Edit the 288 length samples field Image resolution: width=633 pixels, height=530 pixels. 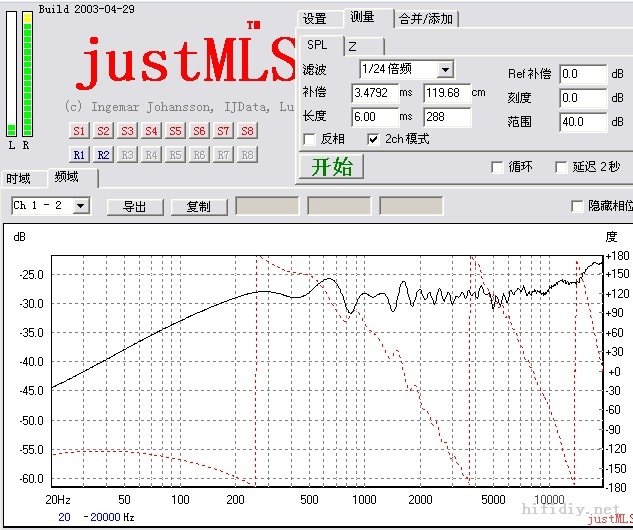[447, 117]
